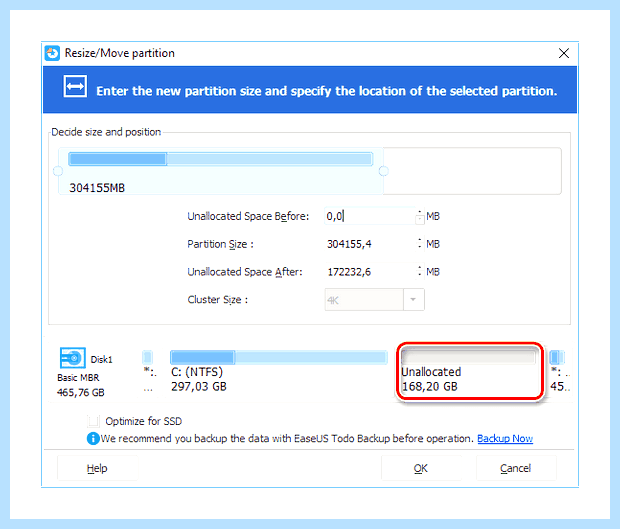This screenshot has width=620, height=529.
Task: Click the '304155MB' size label
Action: (x=97, y=188)
